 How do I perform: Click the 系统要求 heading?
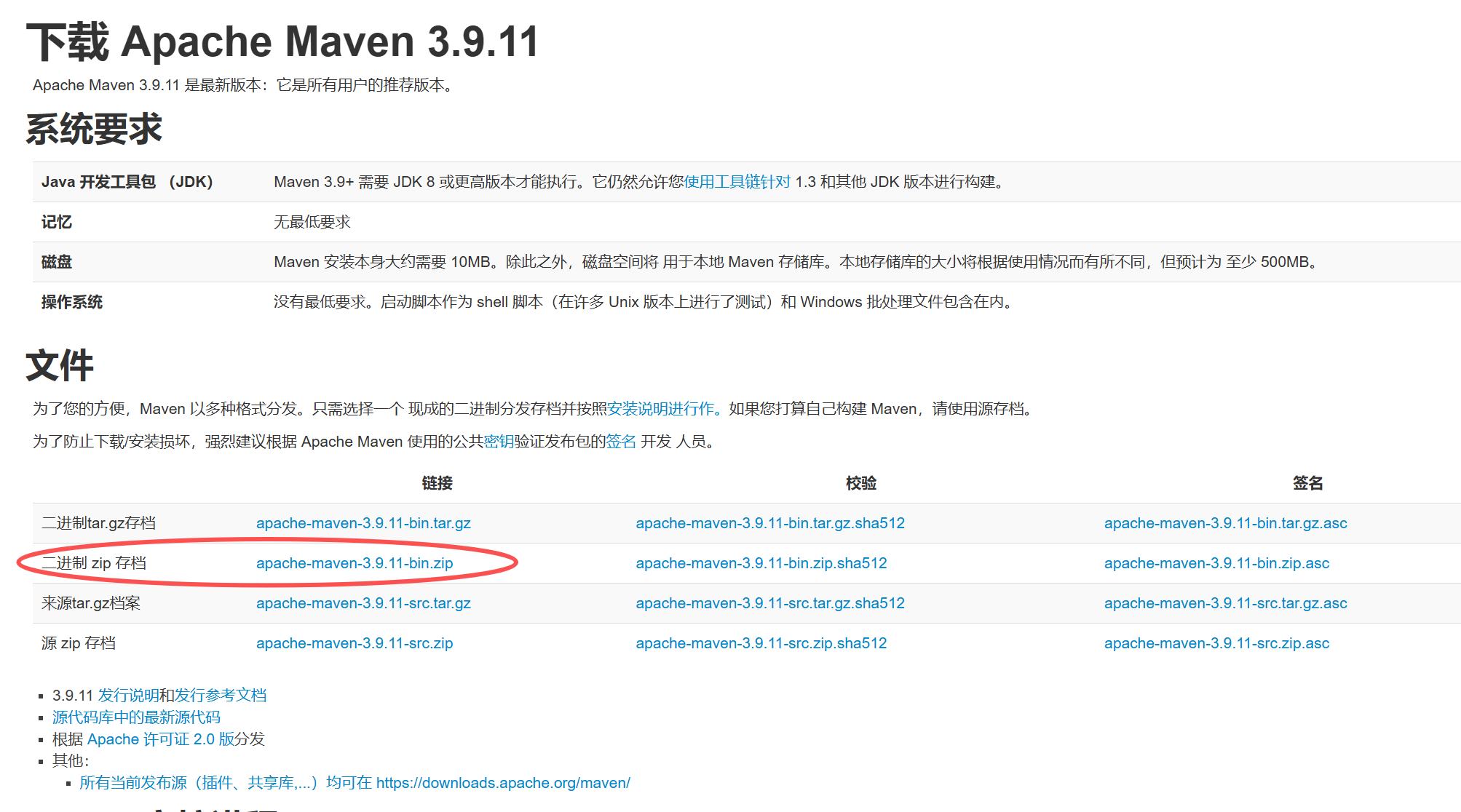pos(94,130)
